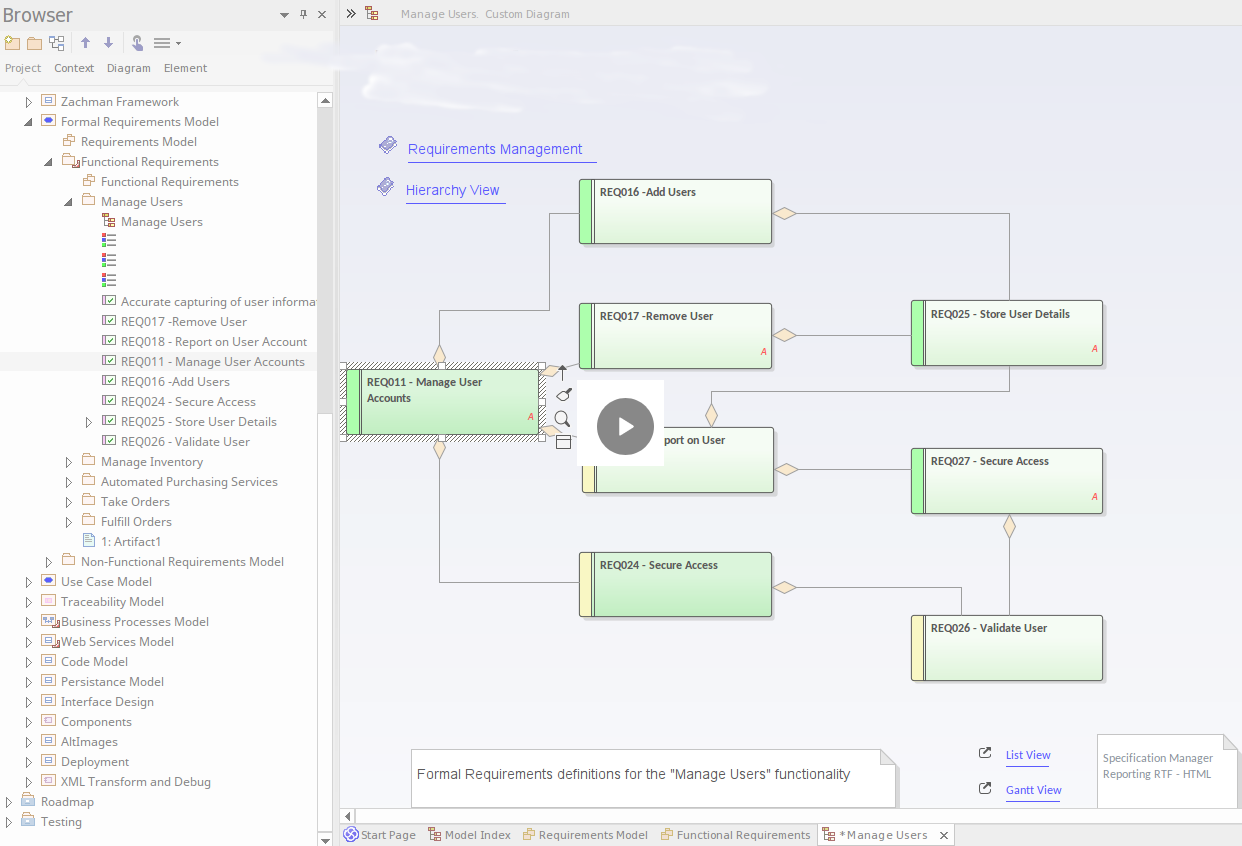Viewport: 1242px width, 846px height.
Task: Click the Quick Linker arrow beside REQ011
Action: coord(562,372)
